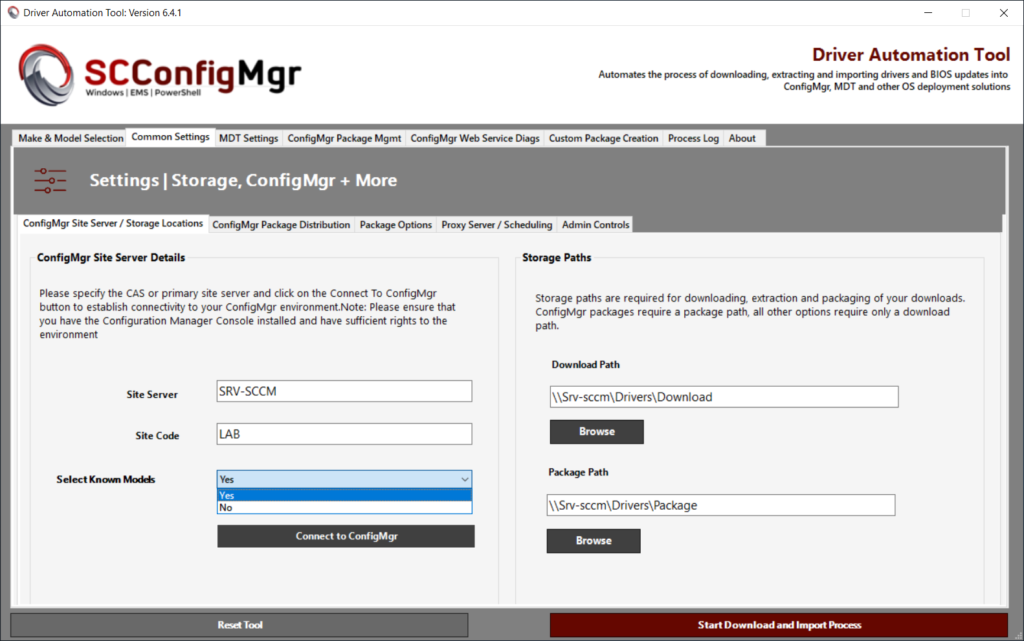Click the 'Site Code' label
1024x641 pixels.
click(x=157, y=435)
